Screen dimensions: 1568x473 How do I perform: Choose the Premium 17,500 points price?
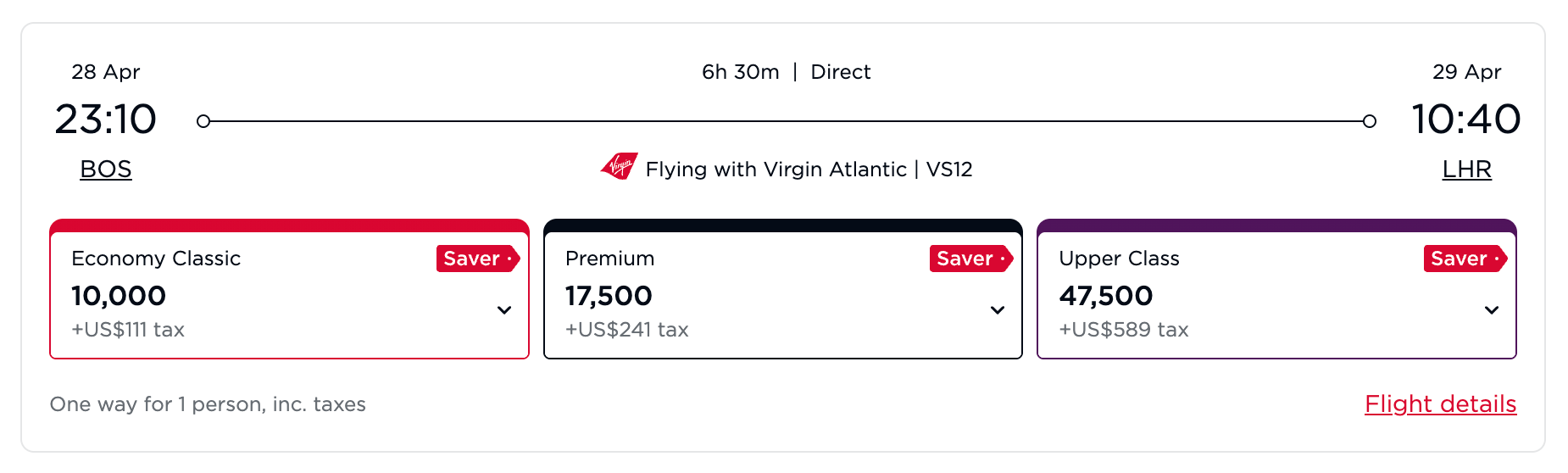point(609,296)
